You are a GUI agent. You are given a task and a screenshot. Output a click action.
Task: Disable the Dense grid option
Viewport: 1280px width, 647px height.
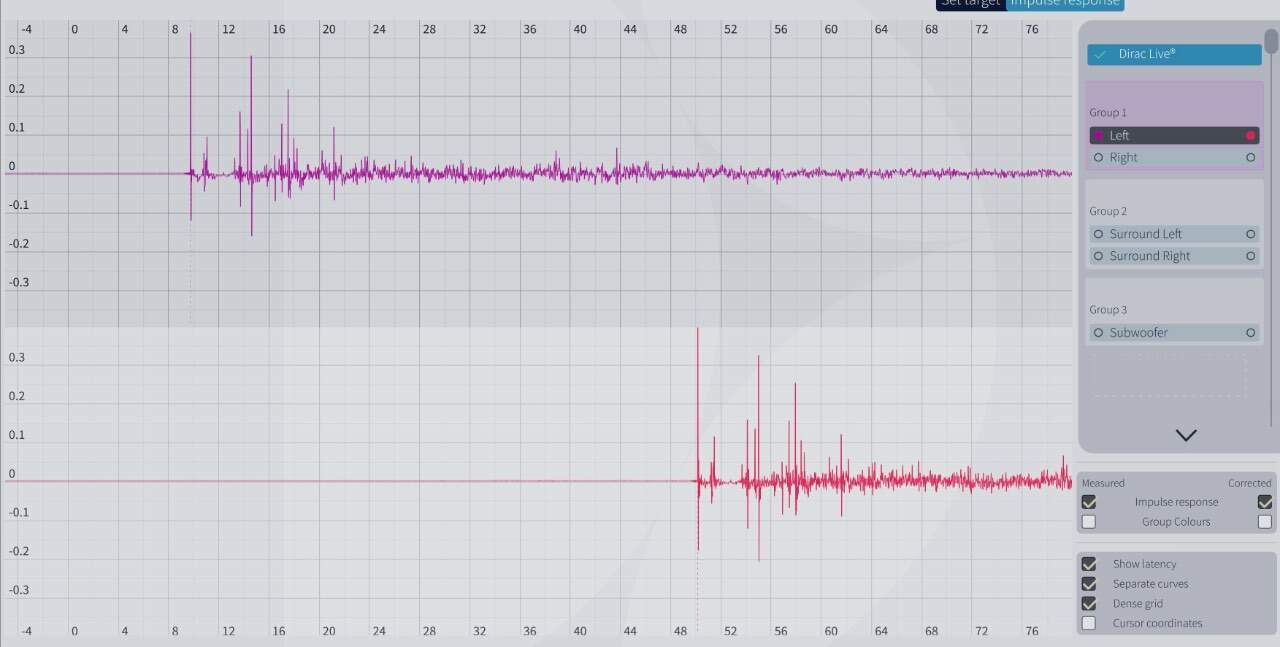[x=1089, y=604]
